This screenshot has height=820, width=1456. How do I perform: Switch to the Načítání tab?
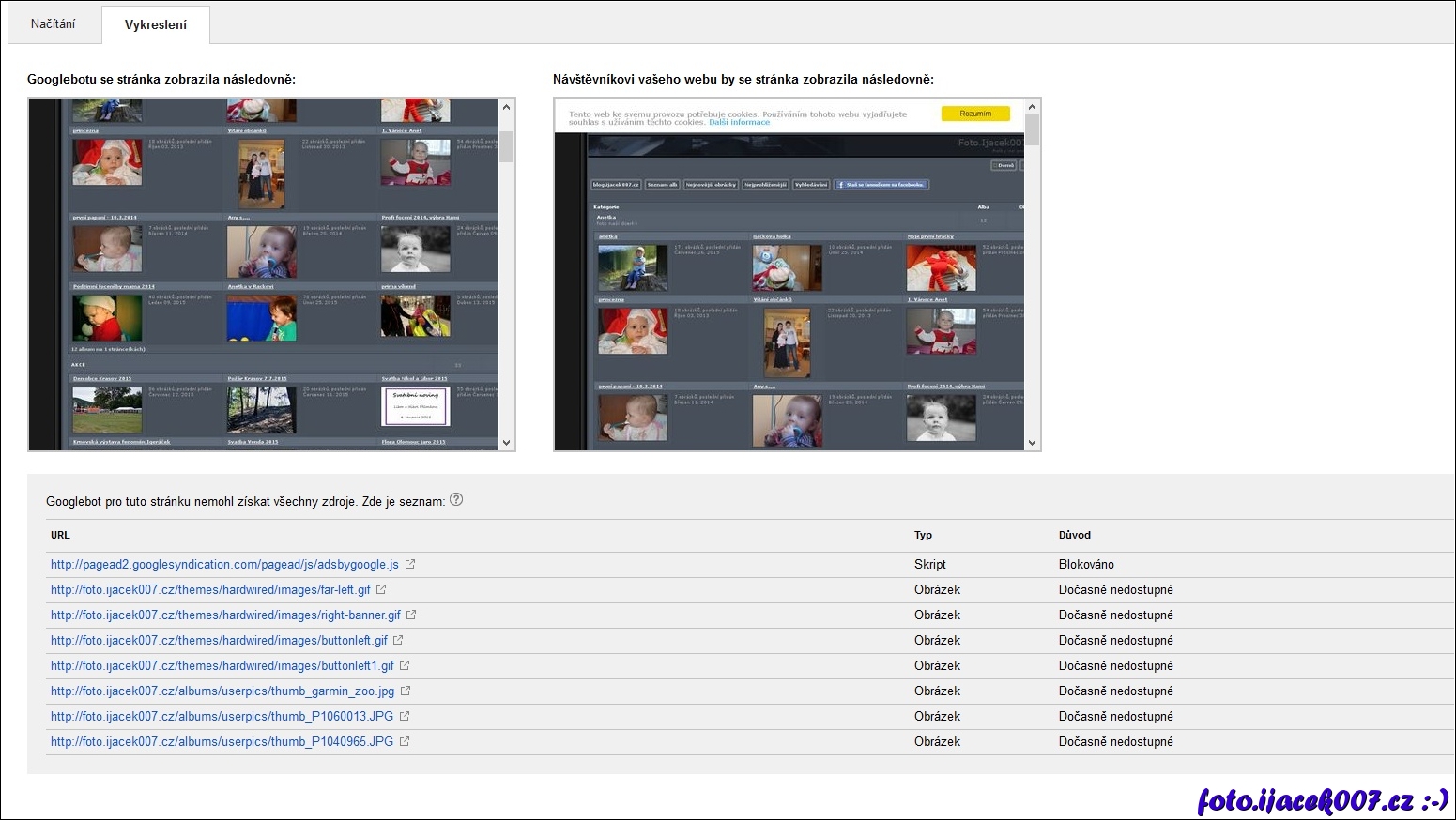point(53,24)
